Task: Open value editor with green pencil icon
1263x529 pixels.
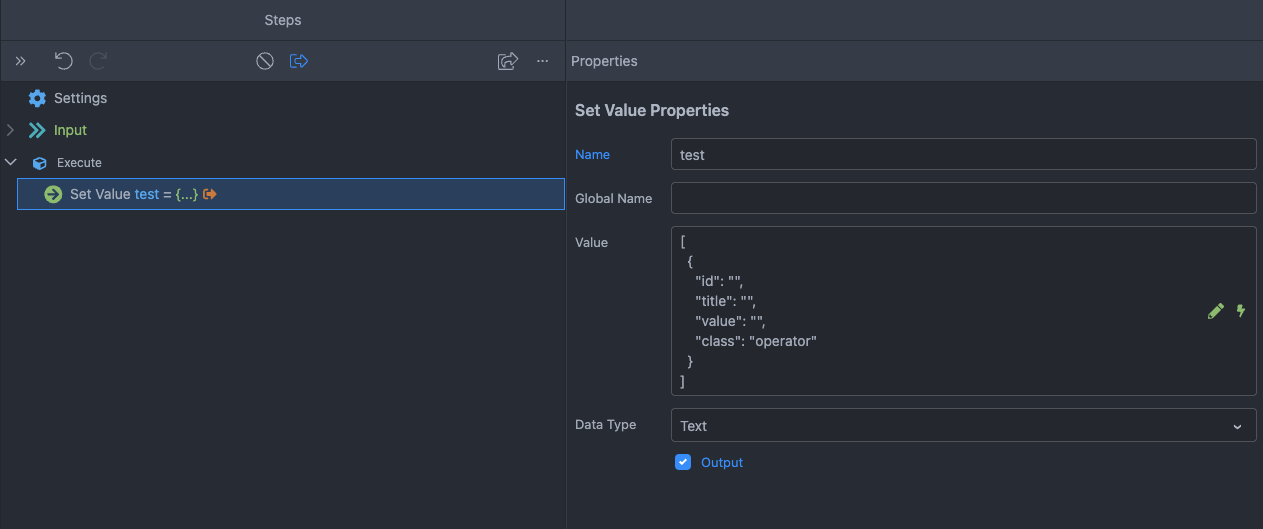Action: [1216, 311]
